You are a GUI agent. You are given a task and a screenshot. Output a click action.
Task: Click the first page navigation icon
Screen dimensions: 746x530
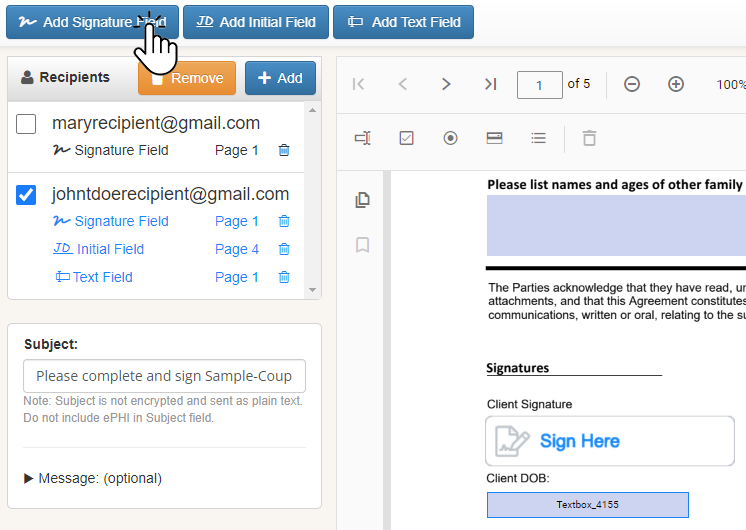[359, 84]
